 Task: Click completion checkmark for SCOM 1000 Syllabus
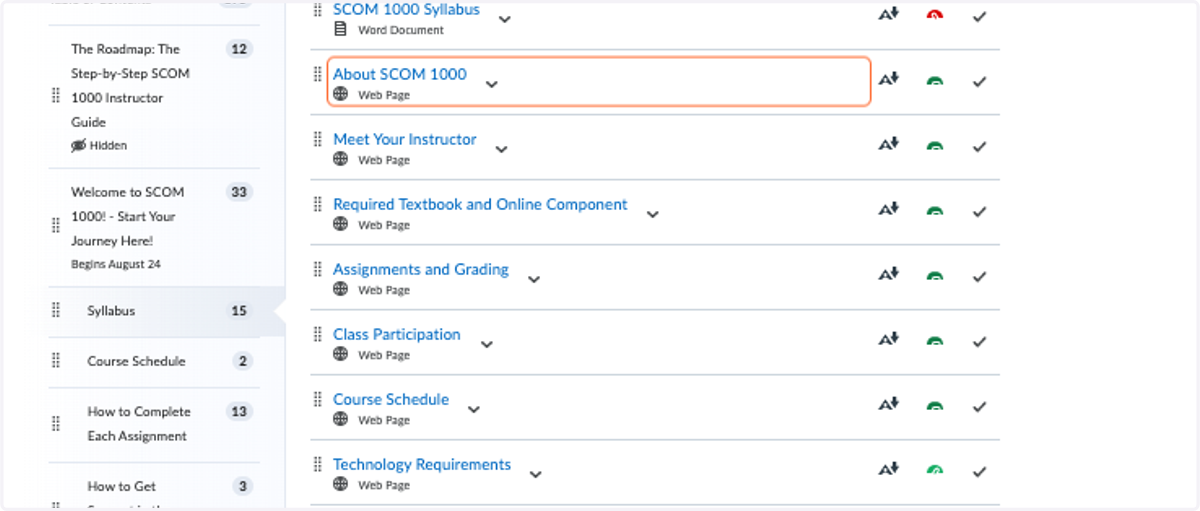(980, 16)
